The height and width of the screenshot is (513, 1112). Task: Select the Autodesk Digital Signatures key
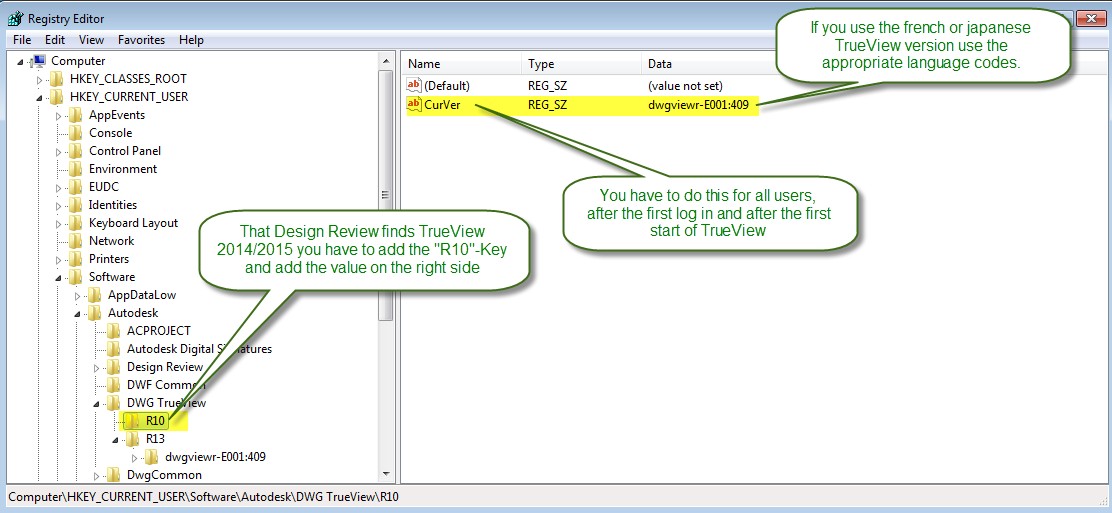[x=199, y=348]
